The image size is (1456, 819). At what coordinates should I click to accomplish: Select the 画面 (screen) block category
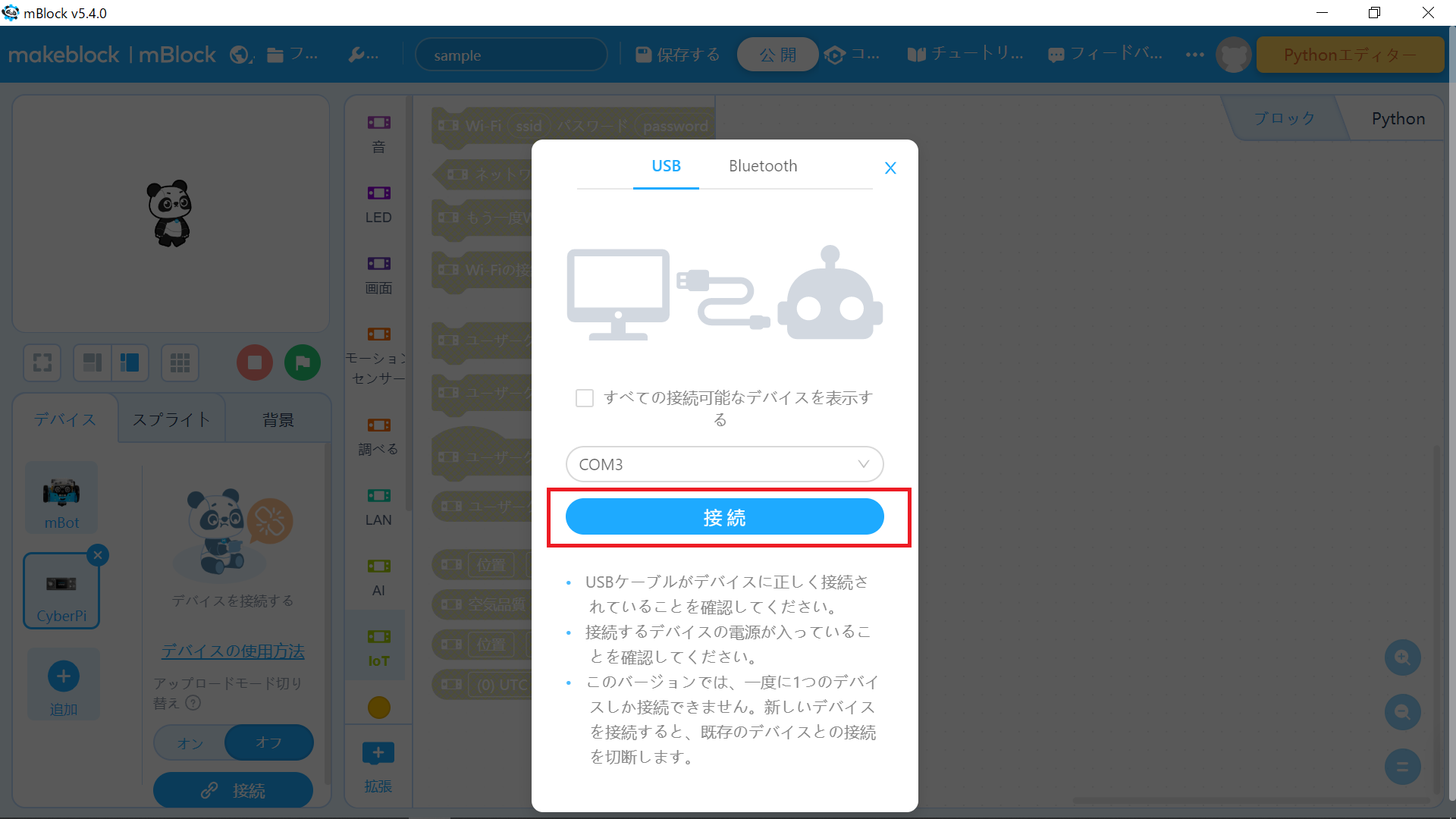(378, 275)
